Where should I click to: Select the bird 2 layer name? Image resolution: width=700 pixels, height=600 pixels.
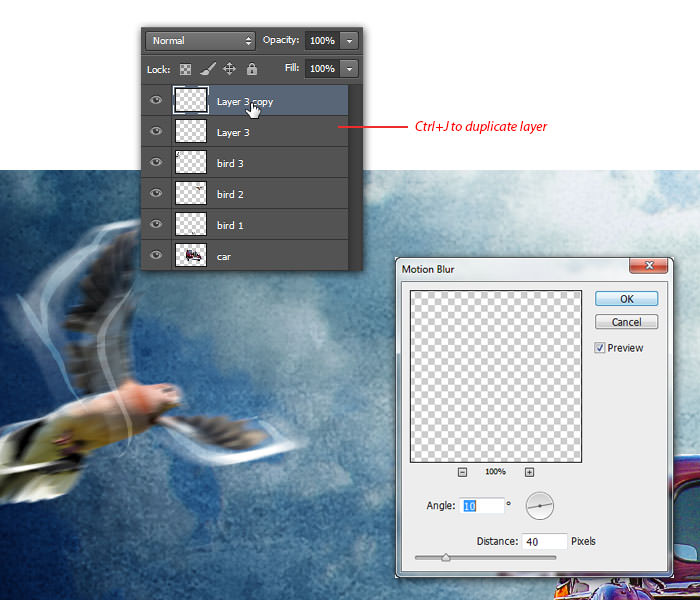230,195
